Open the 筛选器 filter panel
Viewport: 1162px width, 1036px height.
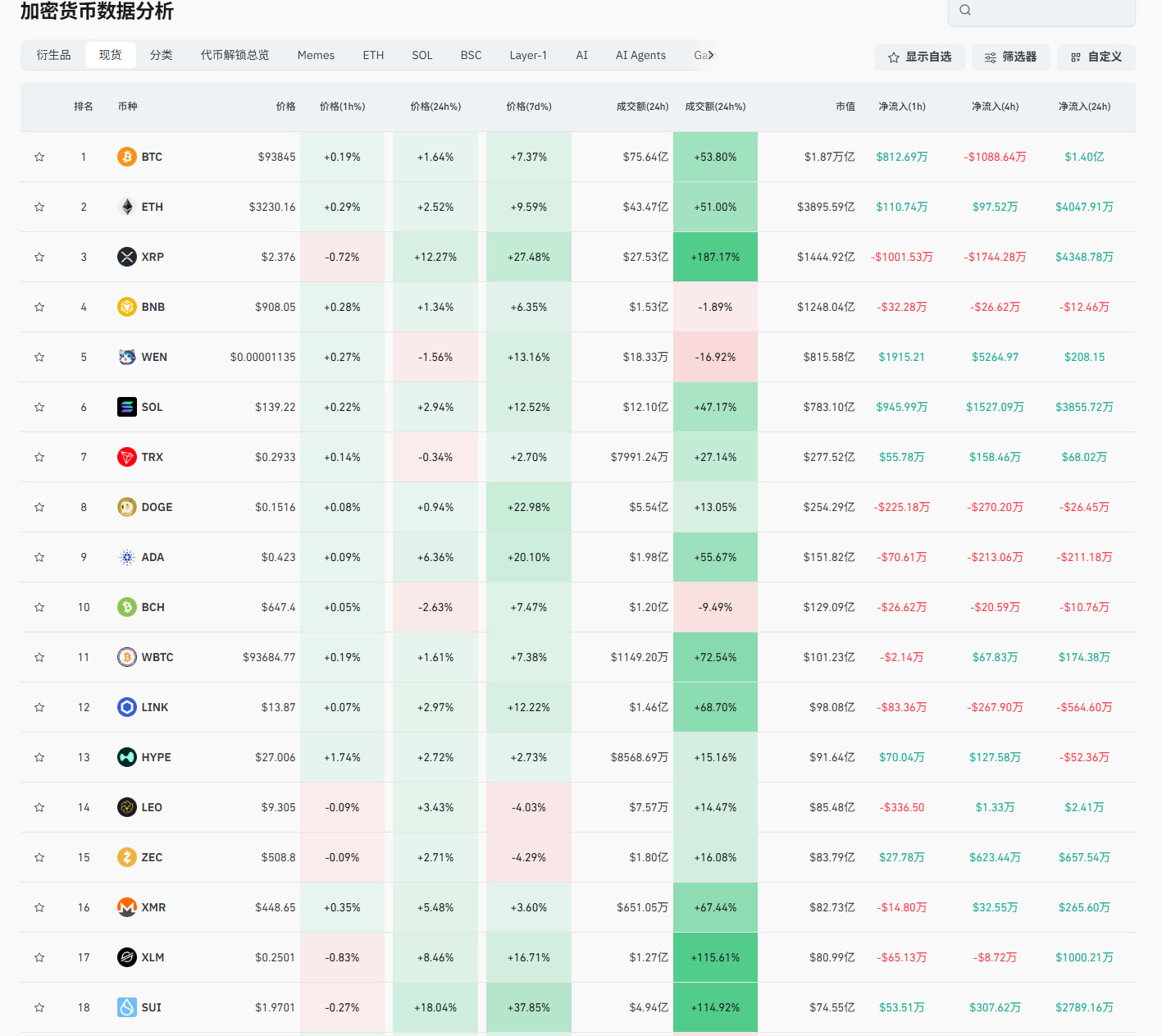point(1010,57)
